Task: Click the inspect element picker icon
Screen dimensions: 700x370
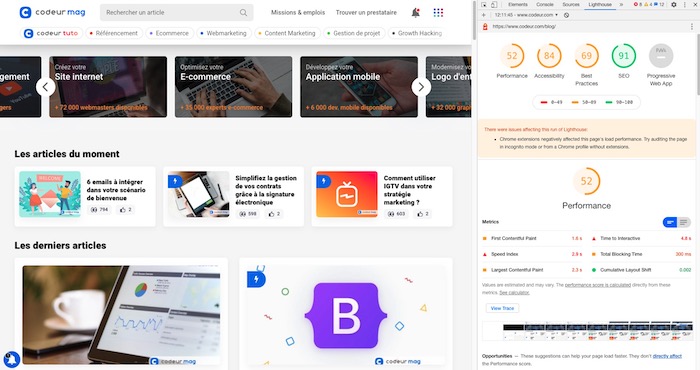Action: [484, 4]
